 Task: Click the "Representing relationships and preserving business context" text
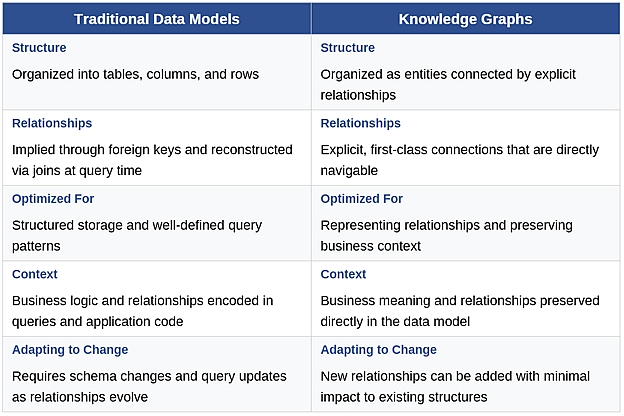[x=446, y=236]
